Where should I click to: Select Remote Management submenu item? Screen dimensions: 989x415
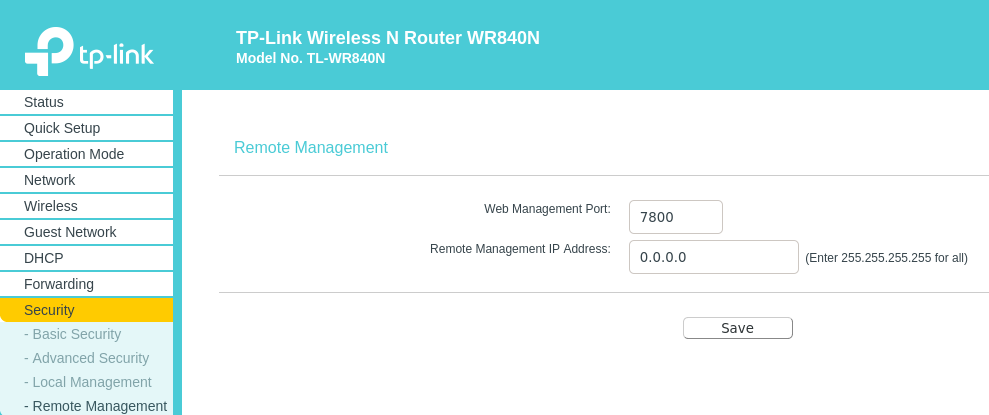pyautogui.click(x=96, y=406)
